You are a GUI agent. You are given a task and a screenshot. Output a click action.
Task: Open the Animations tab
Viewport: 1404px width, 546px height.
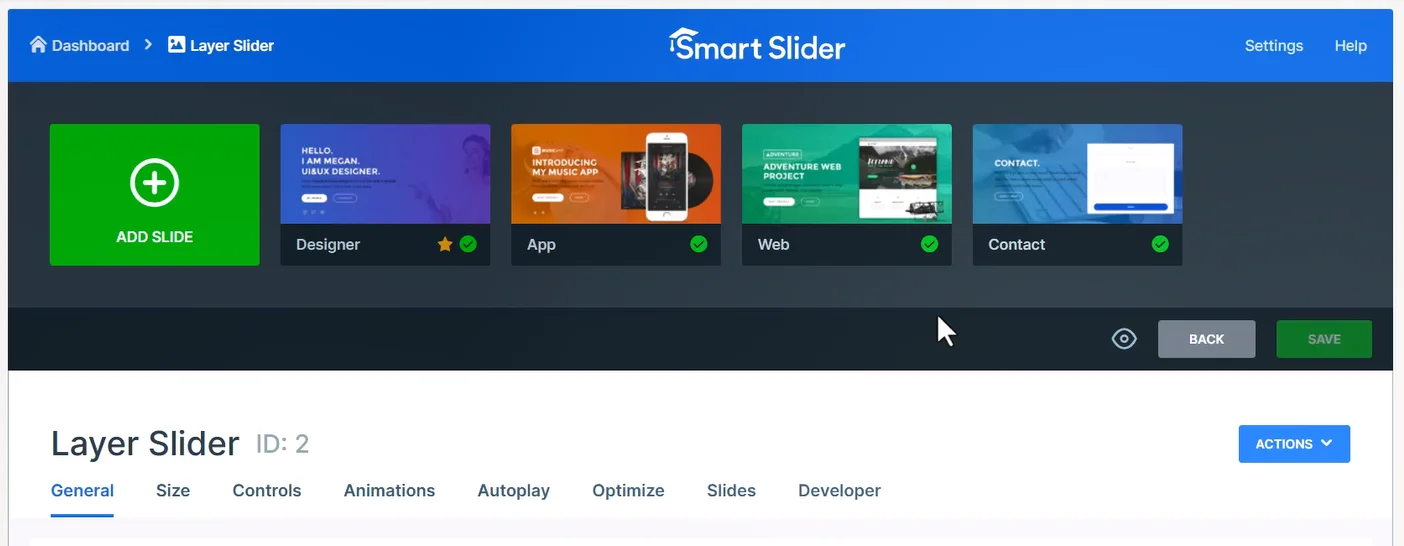click(x=389, y=491)
